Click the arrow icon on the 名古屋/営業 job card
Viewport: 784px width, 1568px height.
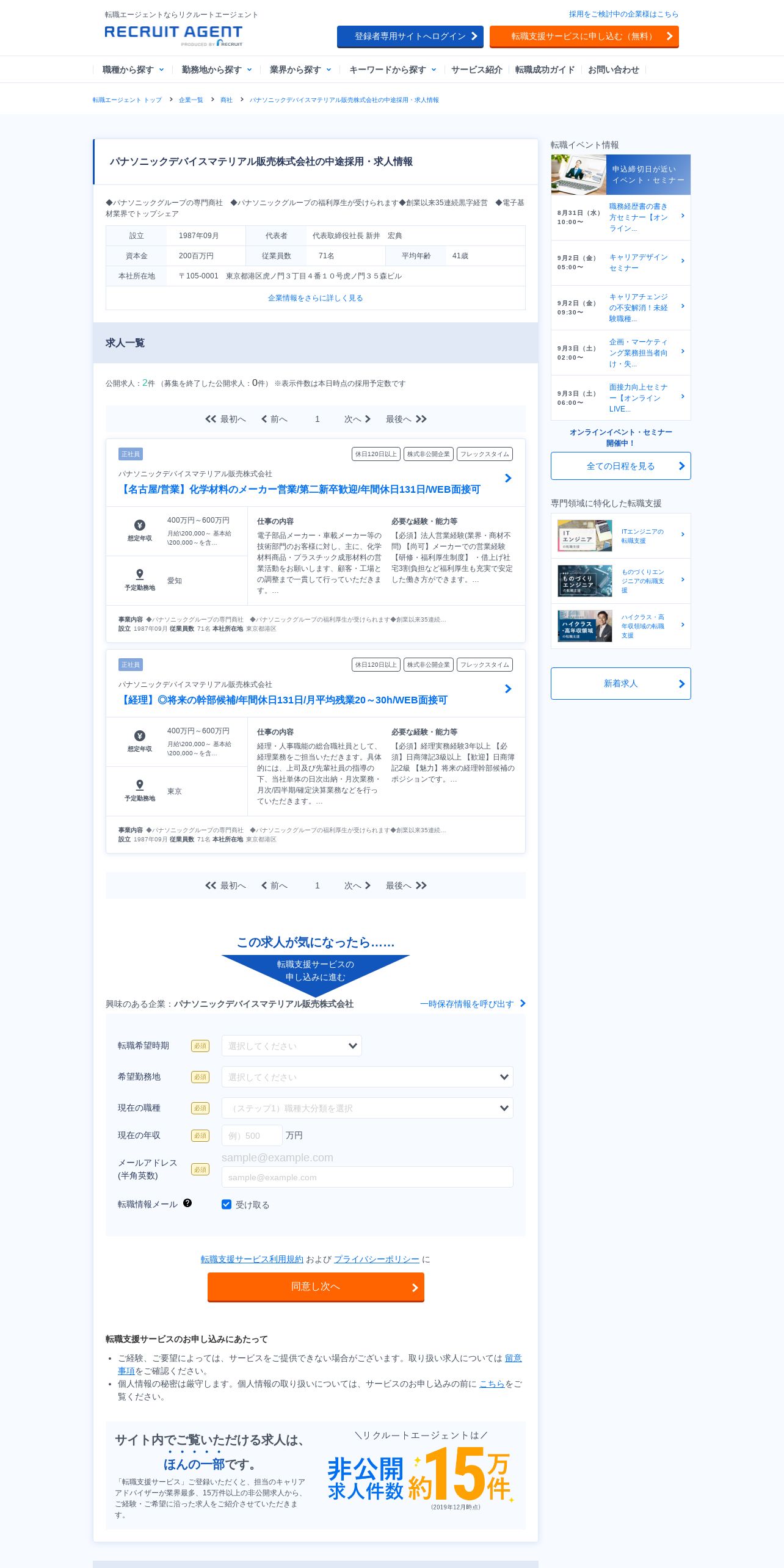(x=508, y=478)
